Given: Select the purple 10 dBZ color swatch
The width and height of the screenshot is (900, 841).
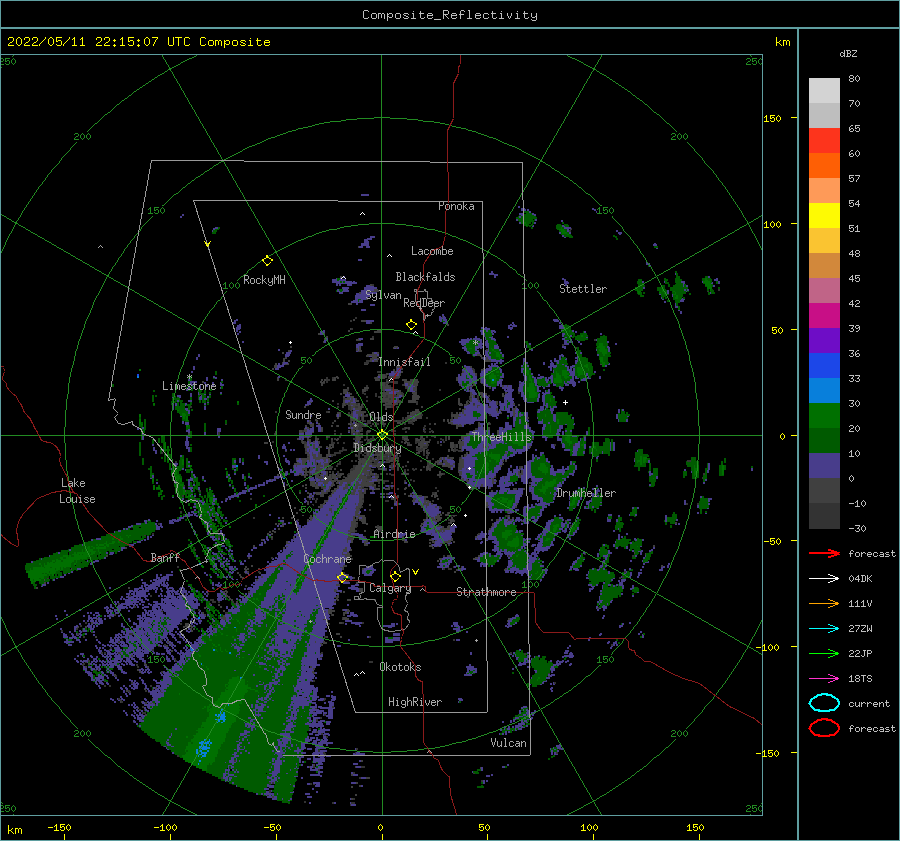Looking at the screenshot, I should point(824,466).
